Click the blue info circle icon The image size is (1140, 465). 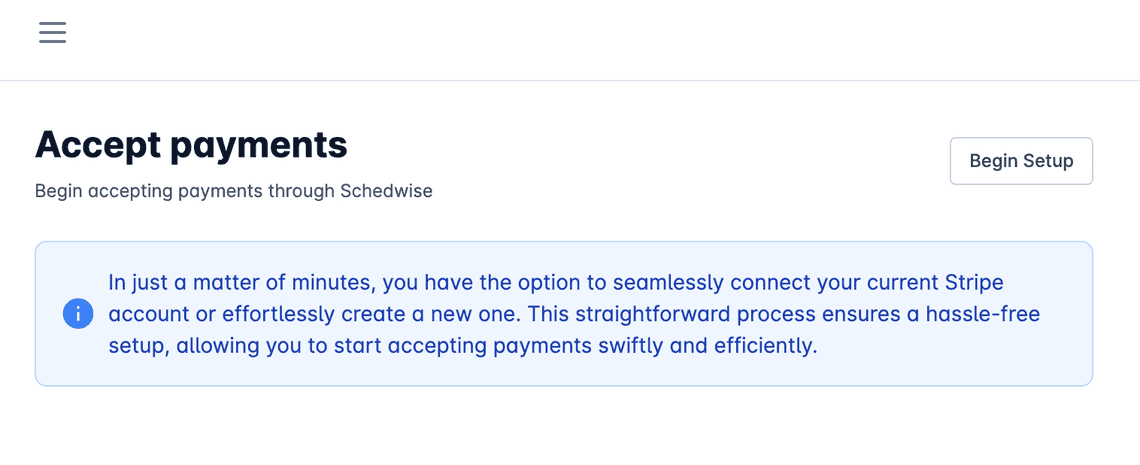[78, 314]
